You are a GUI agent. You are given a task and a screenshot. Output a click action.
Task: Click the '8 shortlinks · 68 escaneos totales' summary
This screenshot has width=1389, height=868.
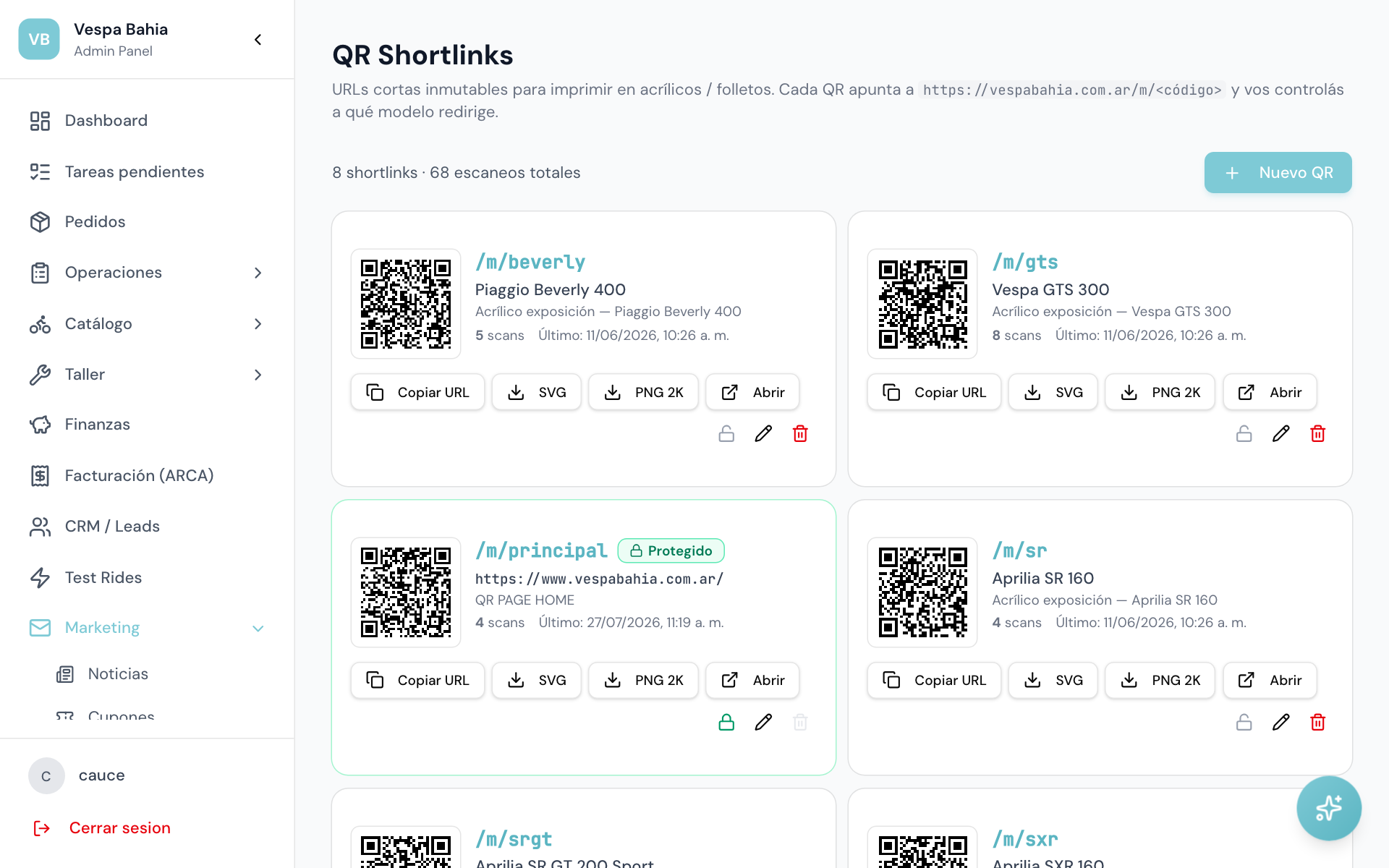(x=456, y=173)
